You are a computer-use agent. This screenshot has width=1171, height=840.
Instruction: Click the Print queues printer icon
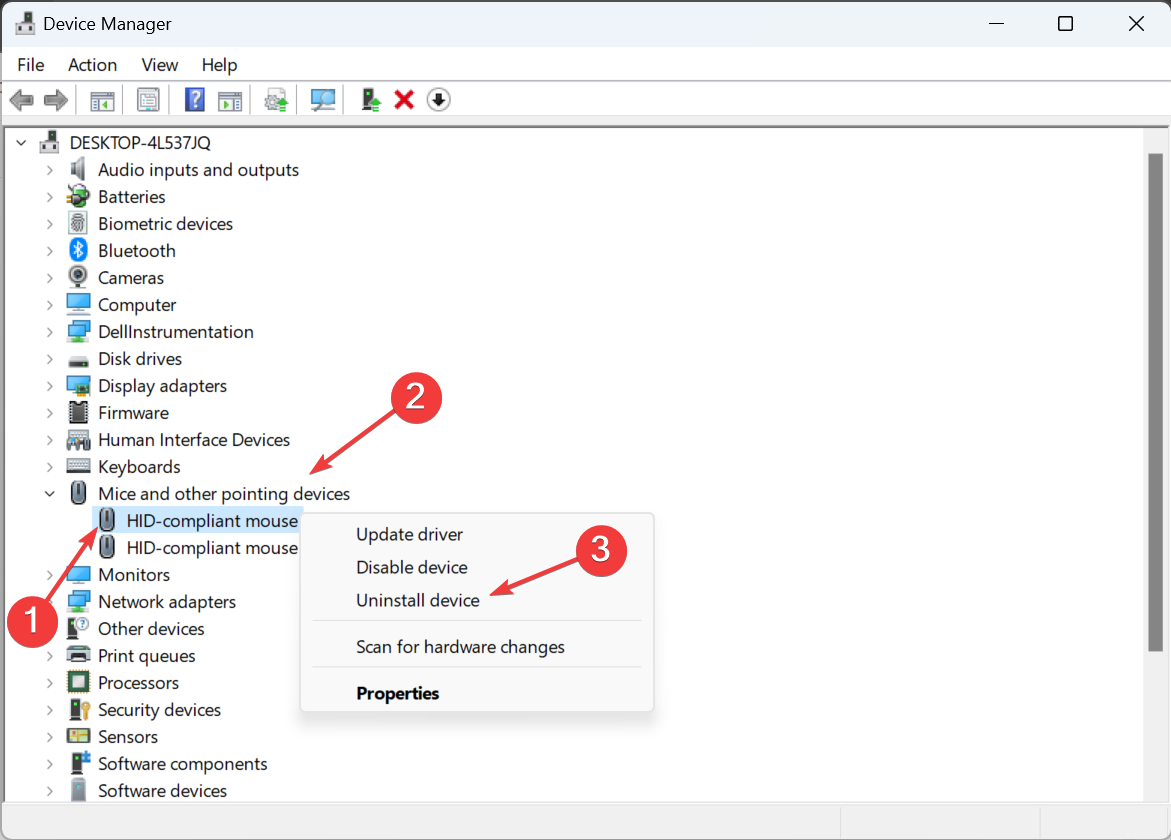[78, 655]
